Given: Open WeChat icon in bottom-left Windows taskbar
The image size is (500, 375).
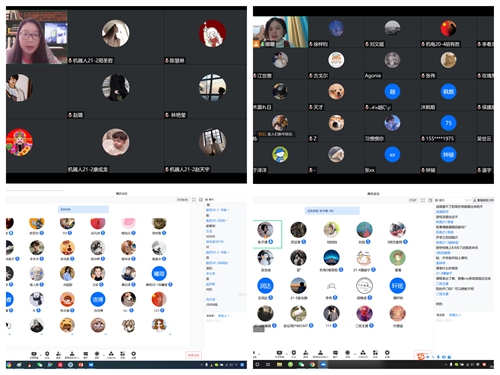Looking at the screenshot, I should (40, 365).
